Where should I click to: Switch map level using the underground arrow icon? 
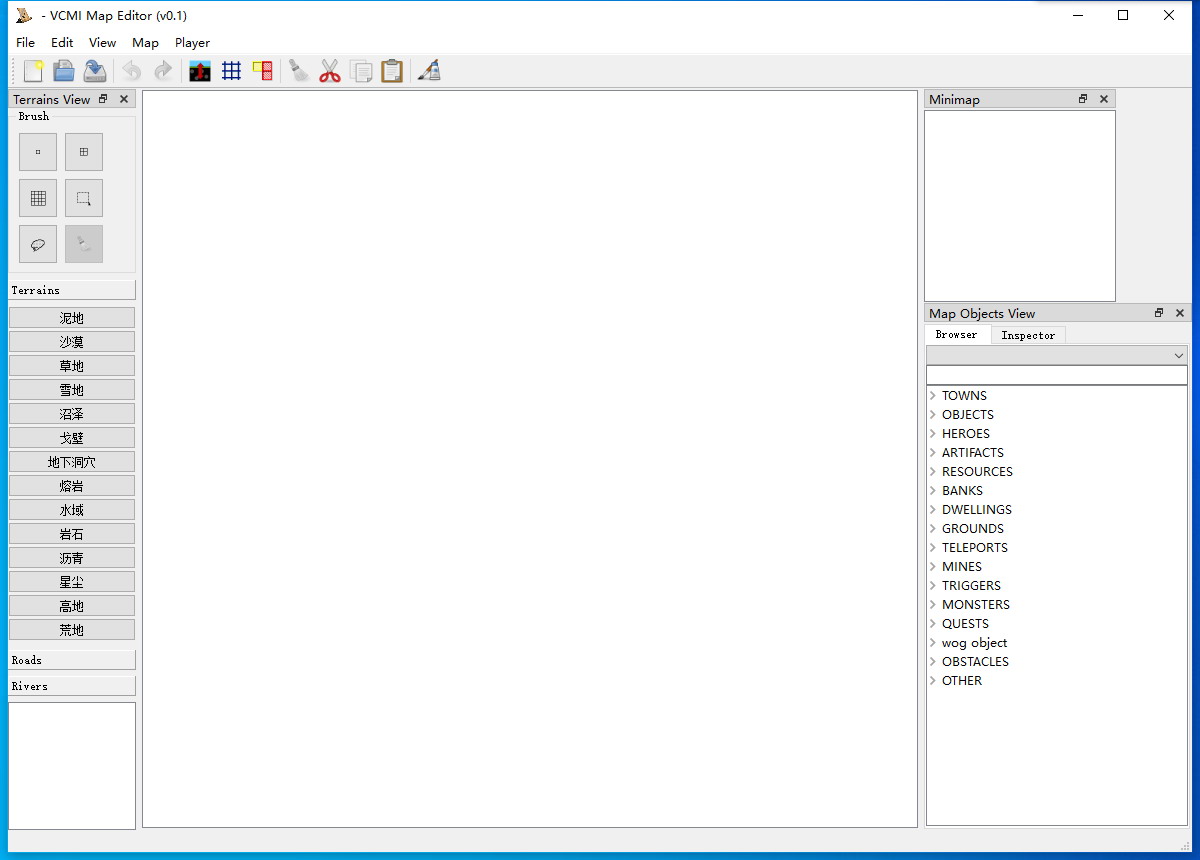click(x=200, y=71)
